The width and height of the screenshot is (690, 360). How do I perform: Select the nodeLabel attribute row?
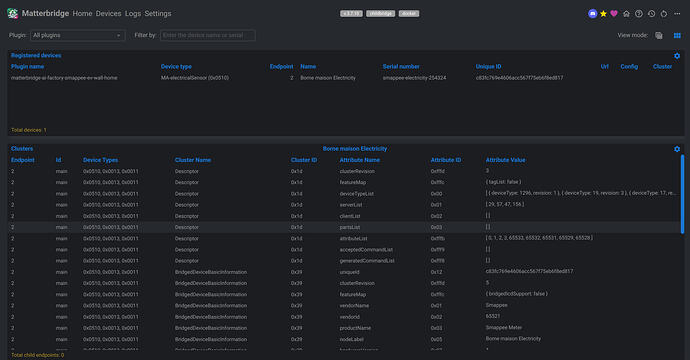click(x=345, y=339)
